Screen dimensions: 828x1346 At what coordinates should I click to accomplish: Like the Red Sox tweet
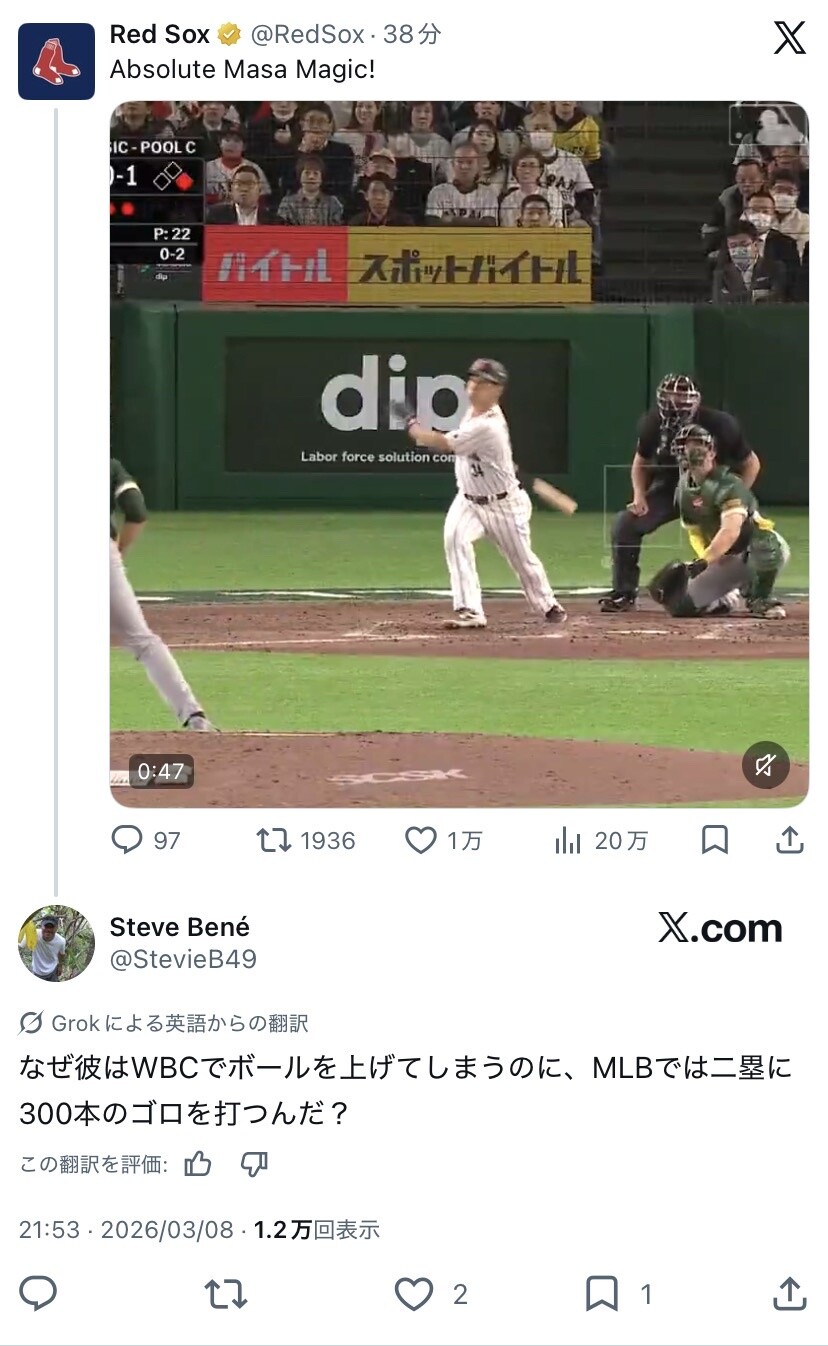444,840
